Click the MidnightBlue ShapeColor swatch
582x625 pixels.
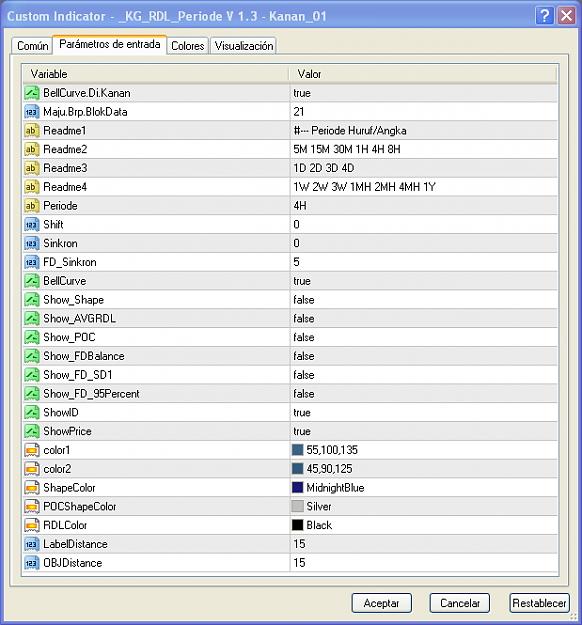(297, 487)
